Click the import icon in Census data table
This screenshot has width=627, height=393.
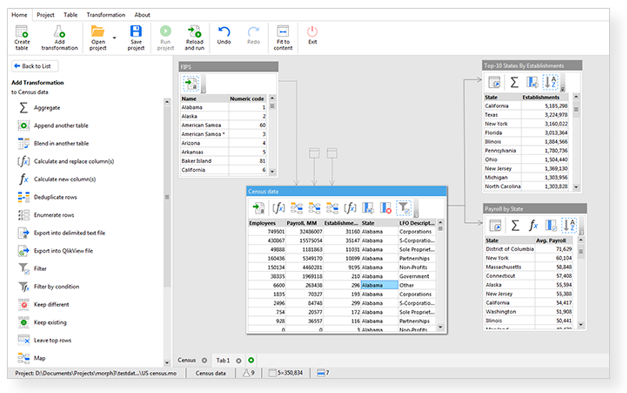[258, 208]
